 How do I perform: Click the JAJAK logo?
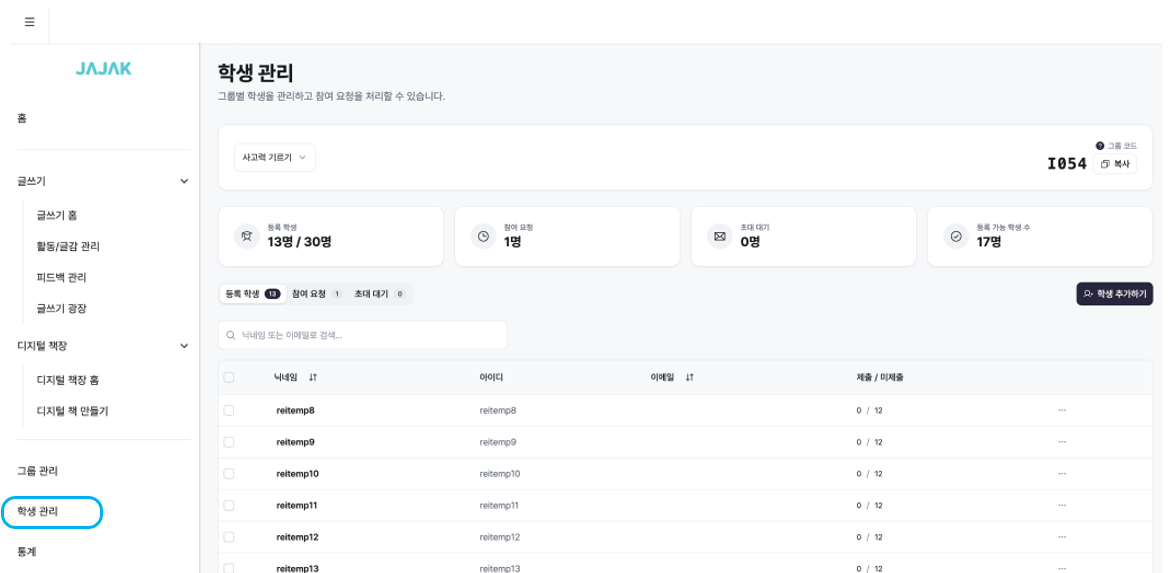[x=103, y=69]
